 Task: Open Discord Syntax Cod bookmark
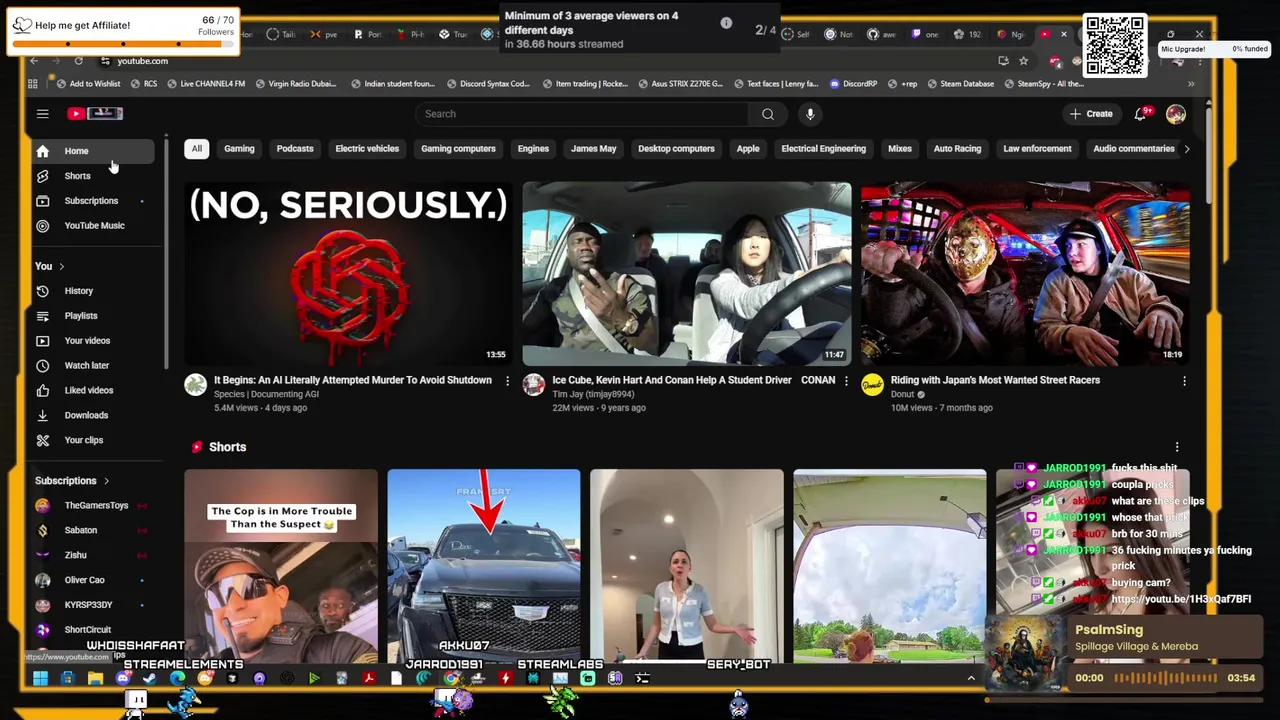click(x=489, y=84)
